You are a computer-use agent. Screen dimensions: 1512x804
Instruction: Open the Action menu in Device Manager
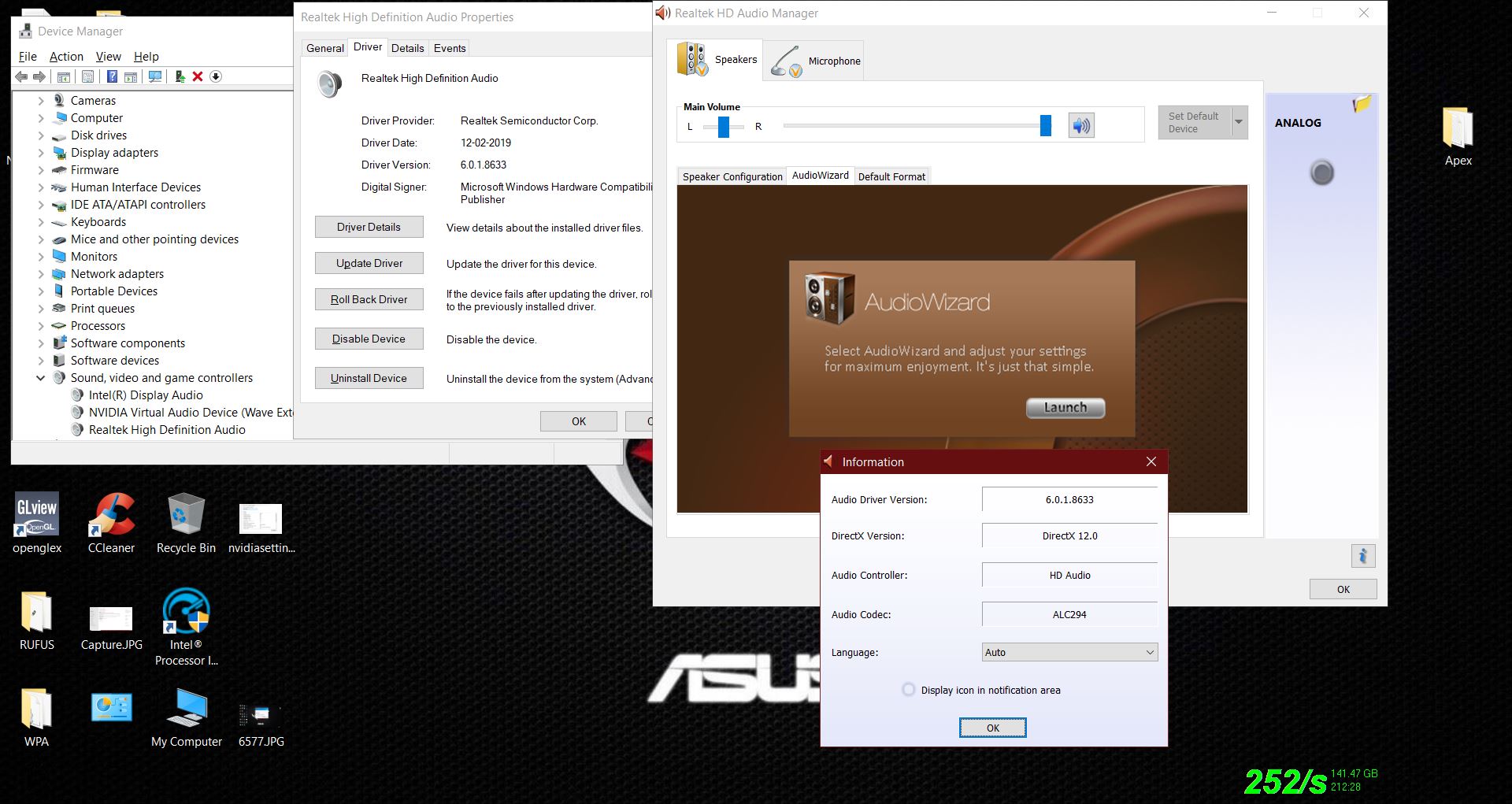(66, 57)
